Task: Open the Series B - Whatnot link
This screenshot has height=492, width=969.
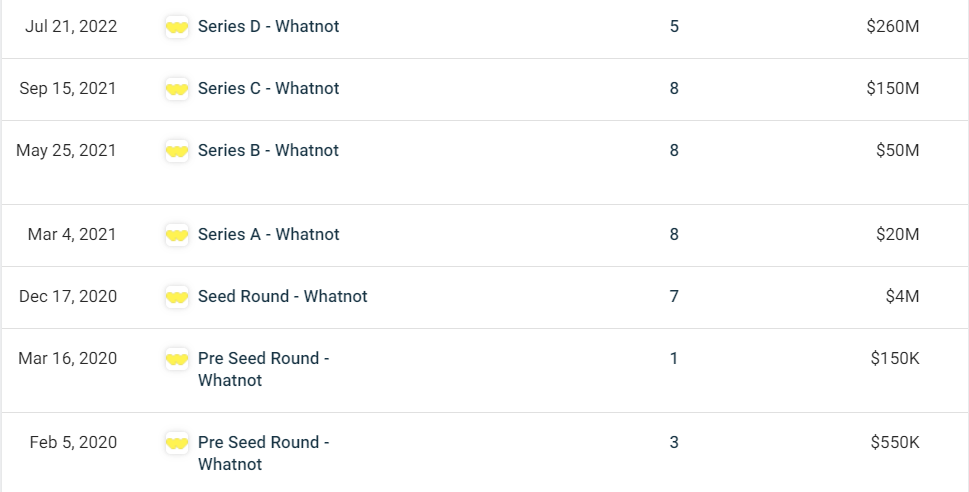Action: [x=268, y=151]
